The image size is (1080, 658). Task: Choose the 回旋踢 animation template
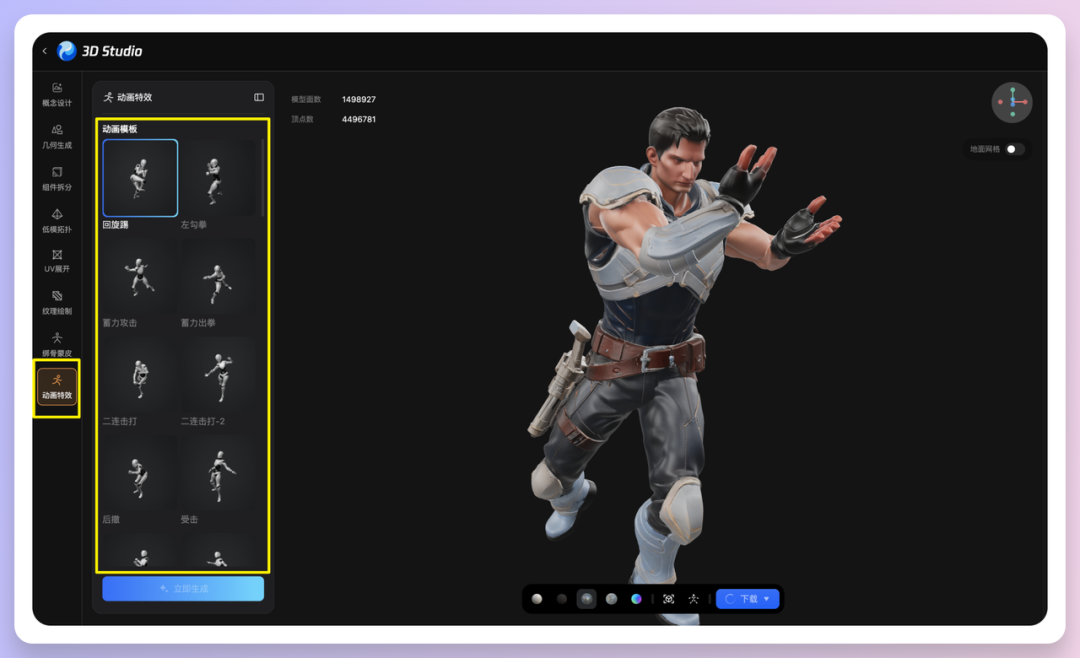coord(141,178)
